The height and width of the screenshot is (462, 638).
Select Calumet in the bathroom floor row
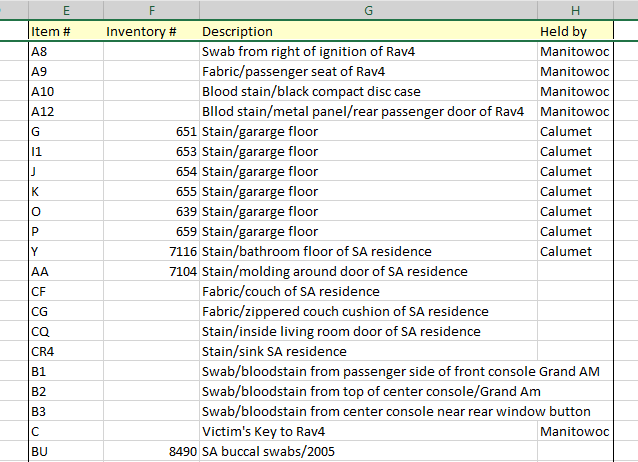coord(575,251)
